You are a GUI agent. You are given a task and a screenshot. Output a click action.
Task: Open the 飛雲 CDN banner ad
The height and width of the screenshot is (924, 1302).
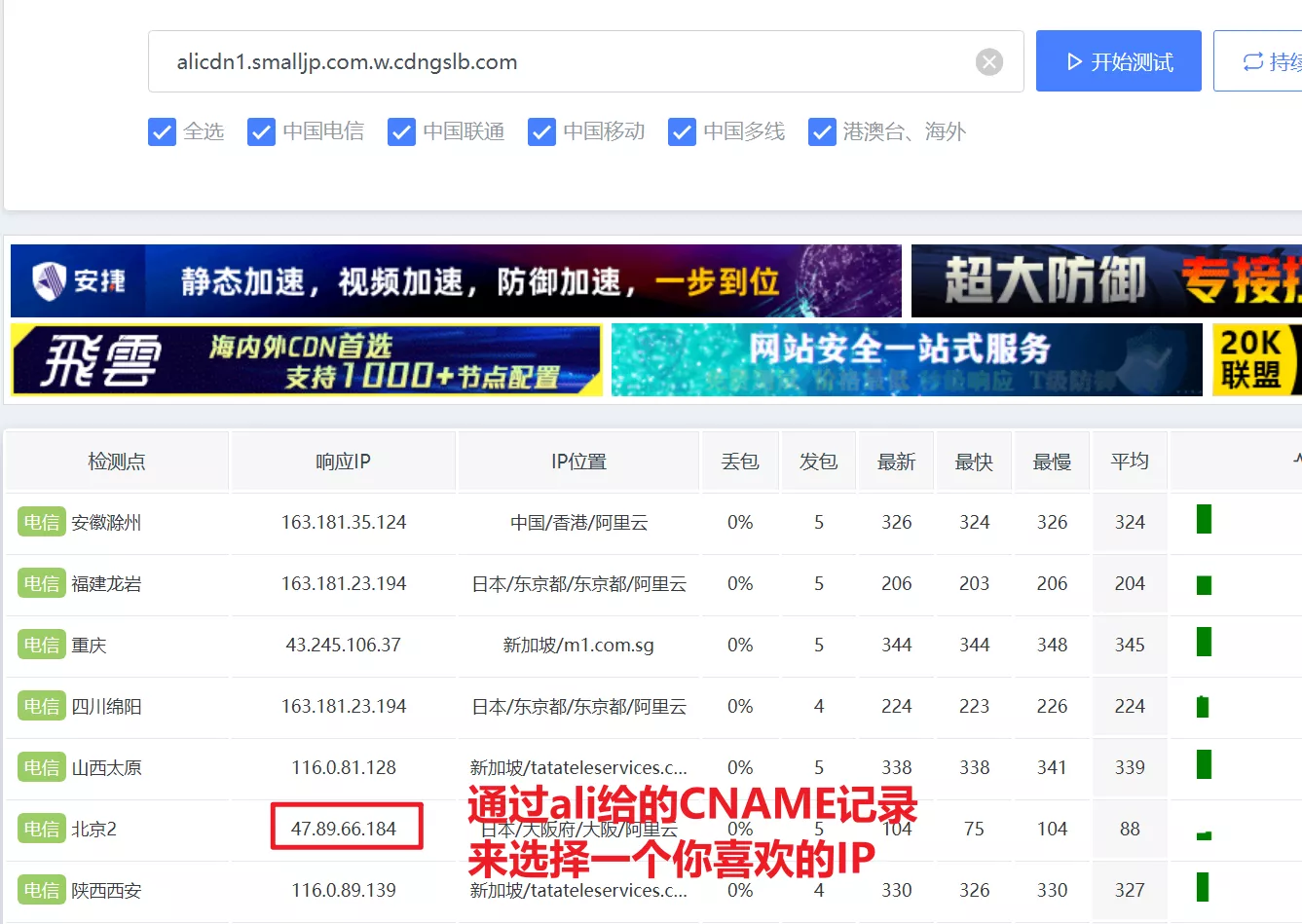pyautogui.click(x=307, y=360)
